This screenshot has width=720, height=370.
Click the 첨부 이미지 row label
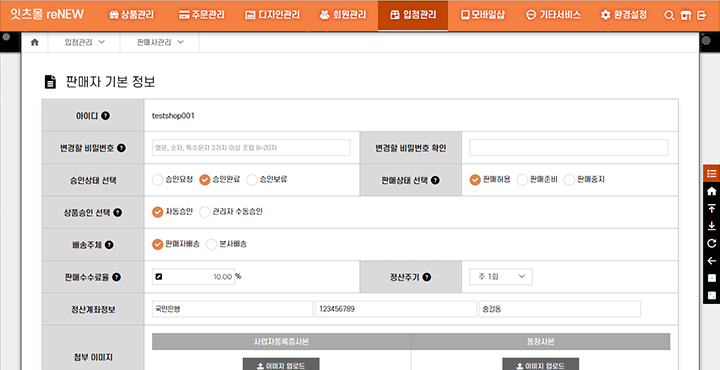(93, 358)
